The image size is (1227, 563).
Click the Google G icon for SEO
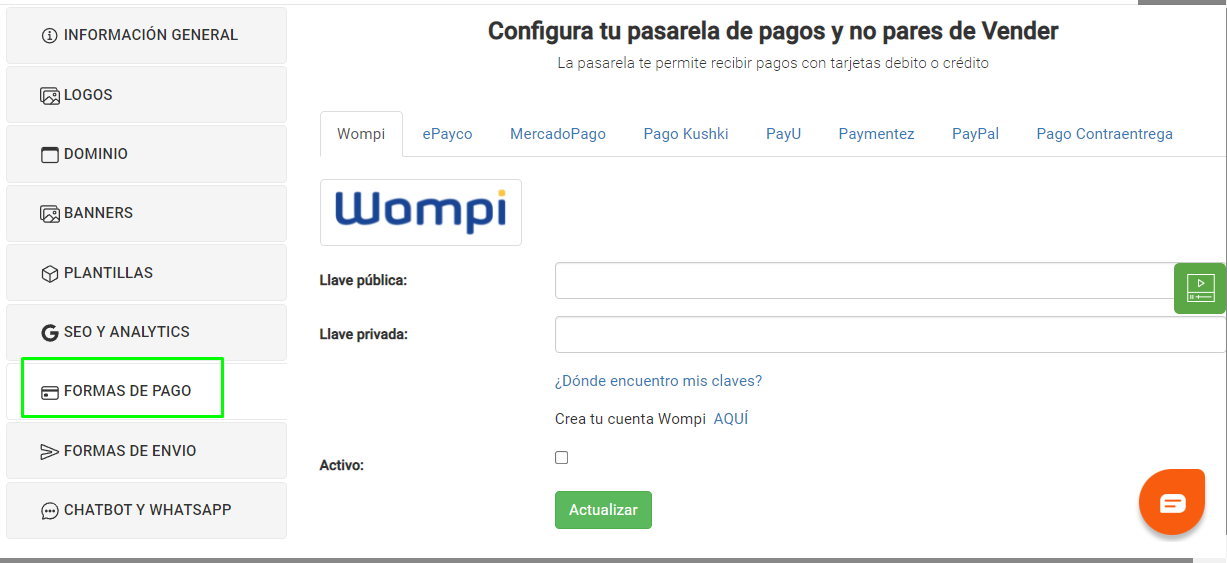pos(50,333)
